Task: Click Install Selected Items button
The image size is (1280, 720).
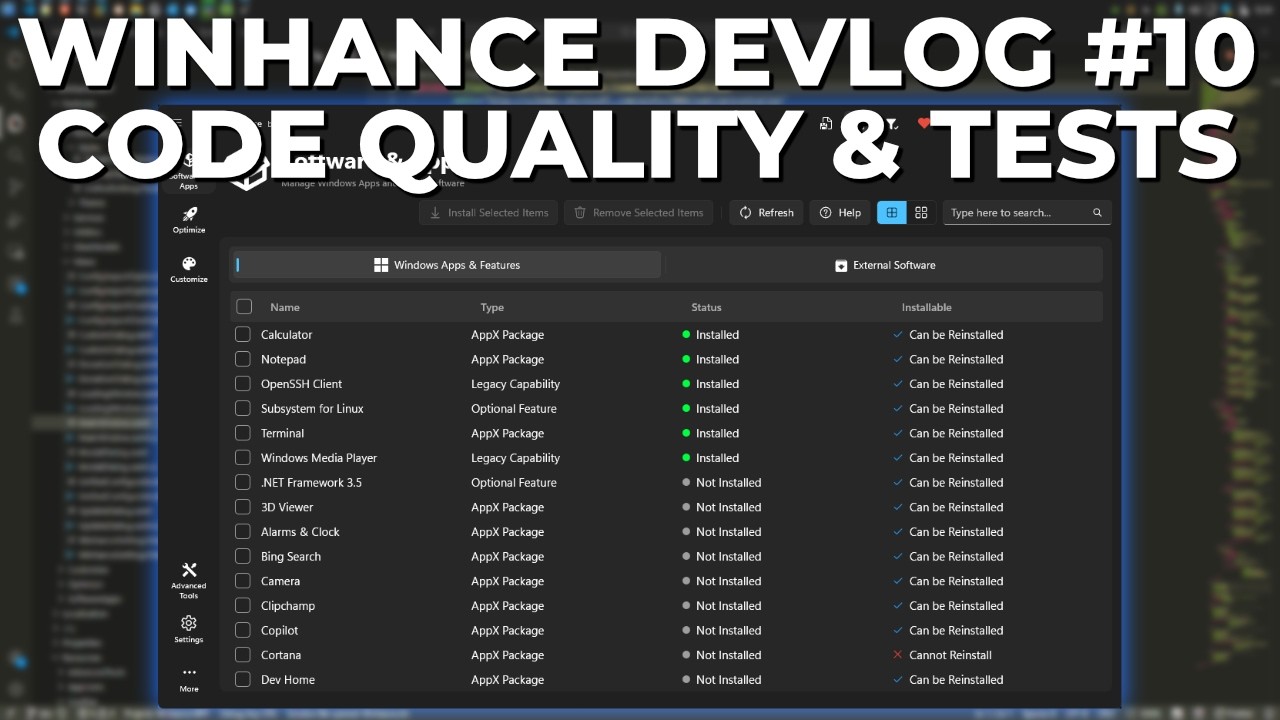Action: (x=489, y=212)
